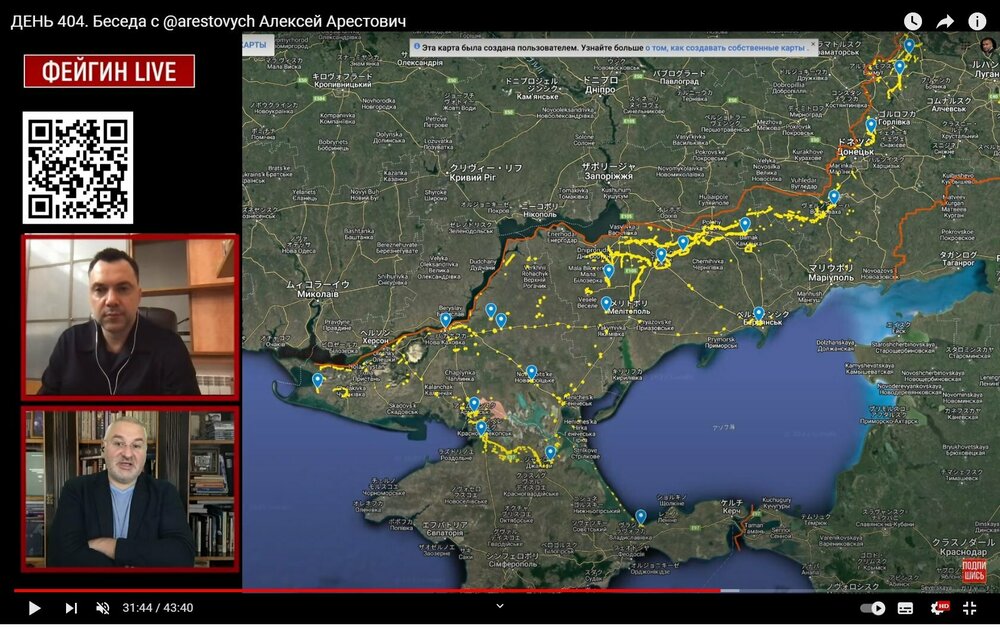Screen dimensions: 1000x629
Task: Add video to Watch Later
Action: click(x=913, y=21)
